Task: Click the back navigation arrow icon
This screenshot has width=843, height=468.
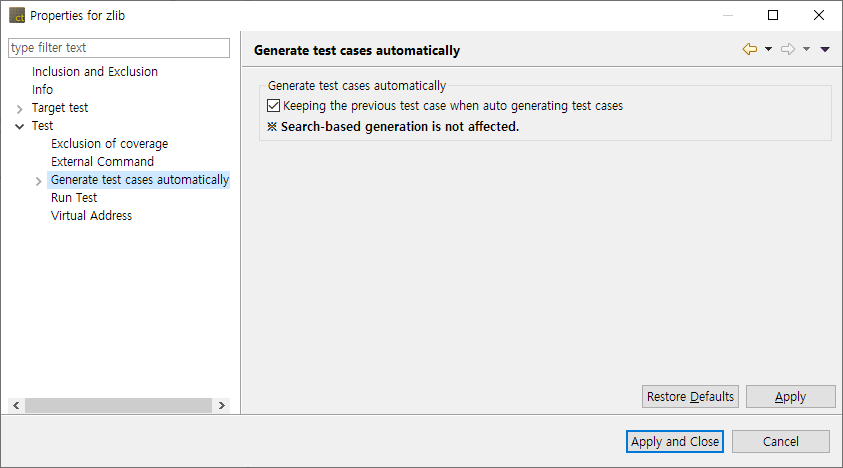Action: 749,49
